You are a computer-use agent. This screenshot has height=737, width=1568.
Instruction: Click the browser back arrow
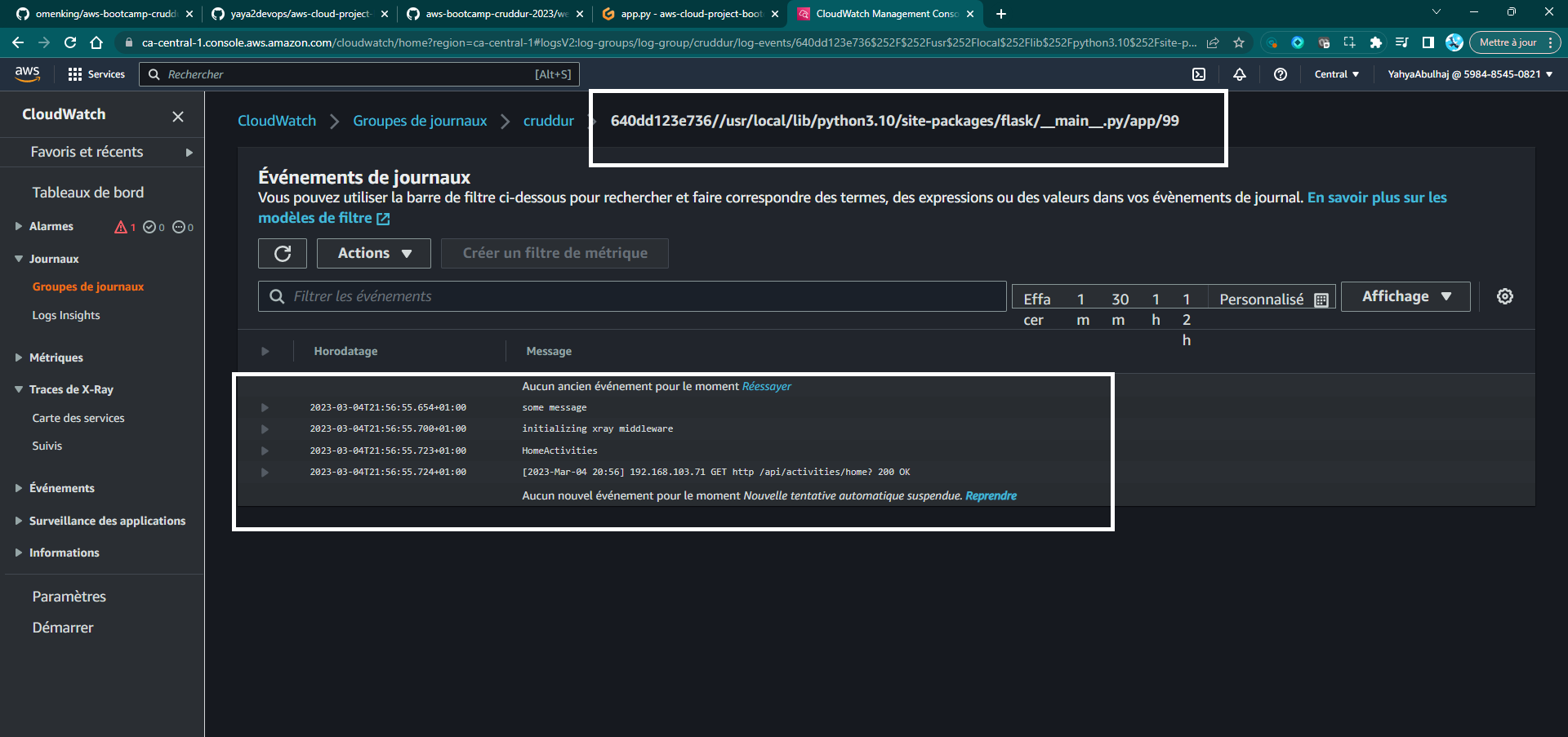[x=18, y=42]
